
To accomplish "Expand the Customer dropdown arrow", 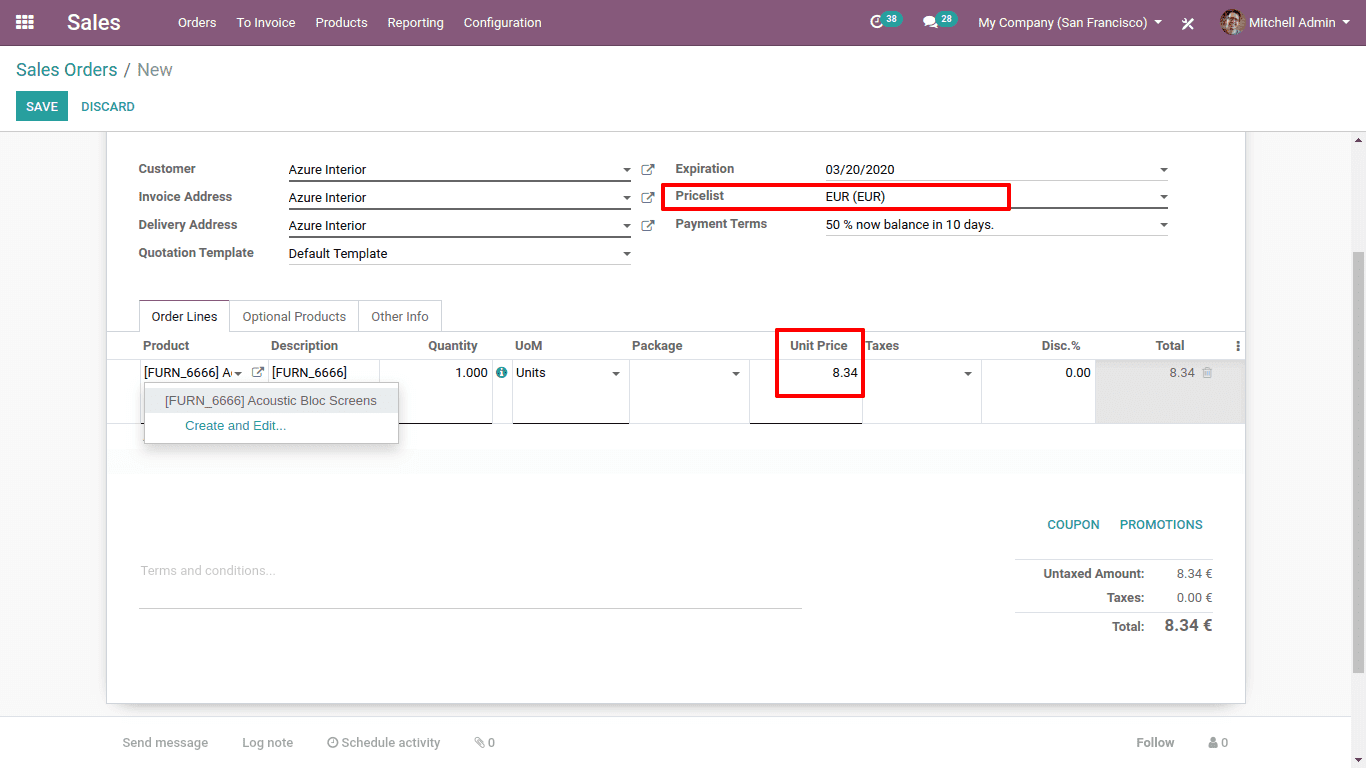I will (627, 170).
